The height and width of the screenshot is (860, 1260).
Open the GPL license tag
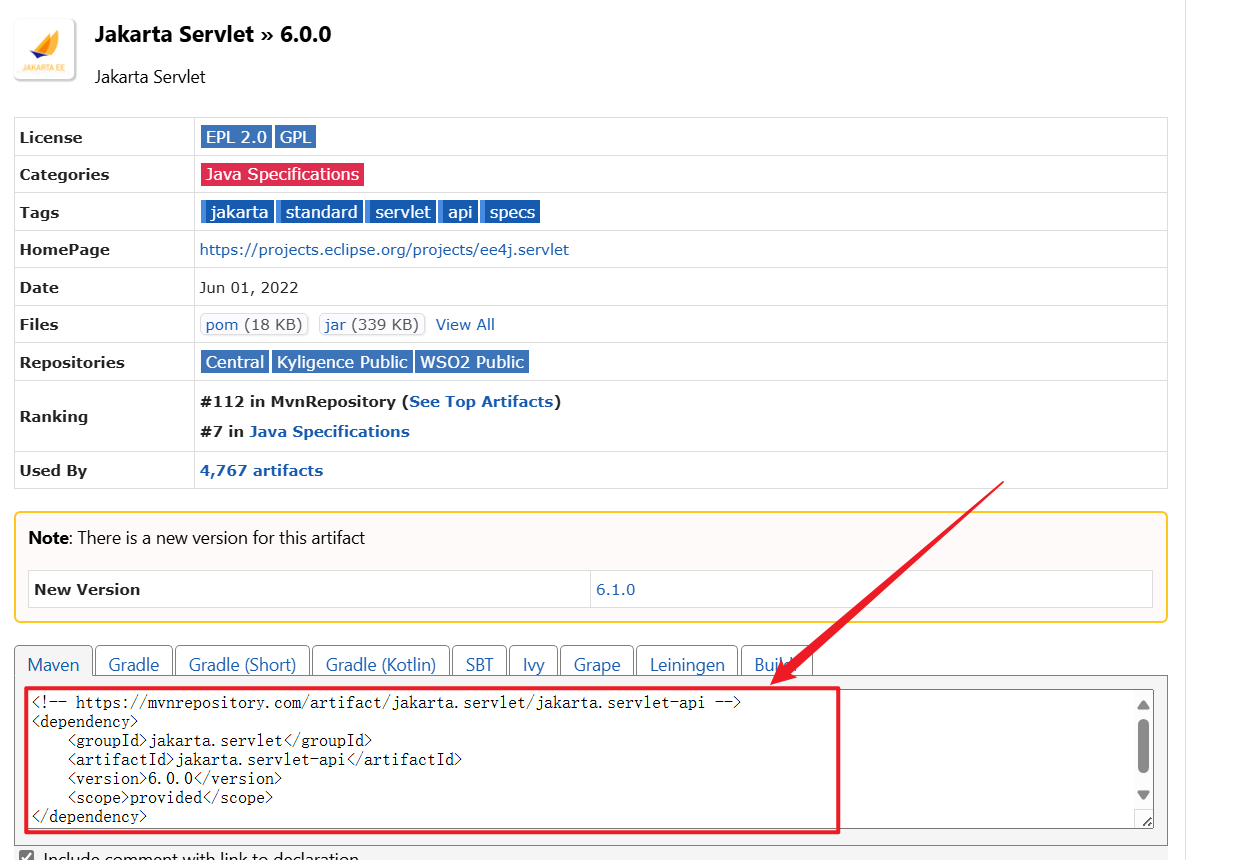coord(295,137)
